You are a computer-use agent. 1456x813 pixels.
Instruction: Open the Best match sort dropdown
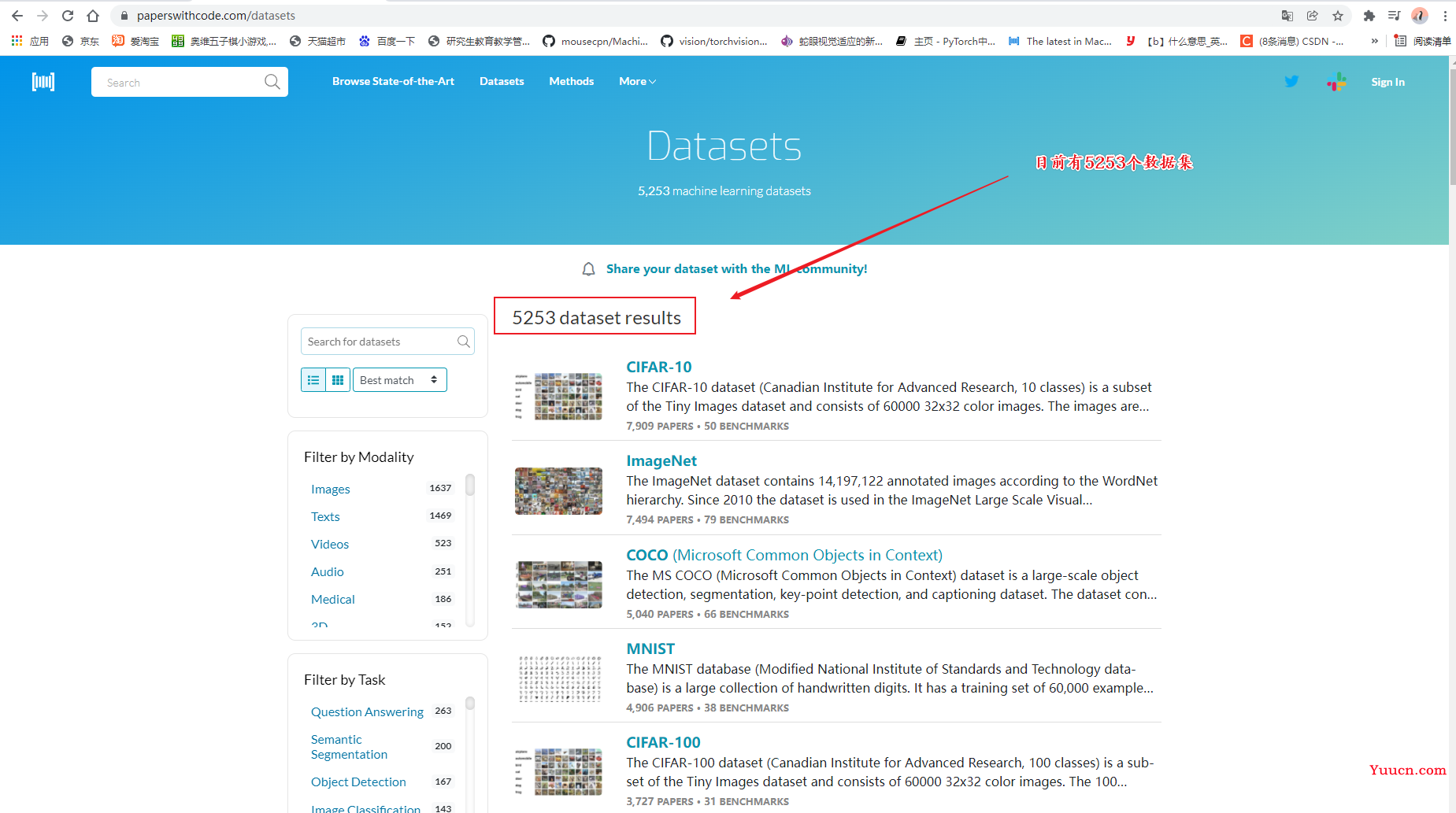(x=400, y=380)
